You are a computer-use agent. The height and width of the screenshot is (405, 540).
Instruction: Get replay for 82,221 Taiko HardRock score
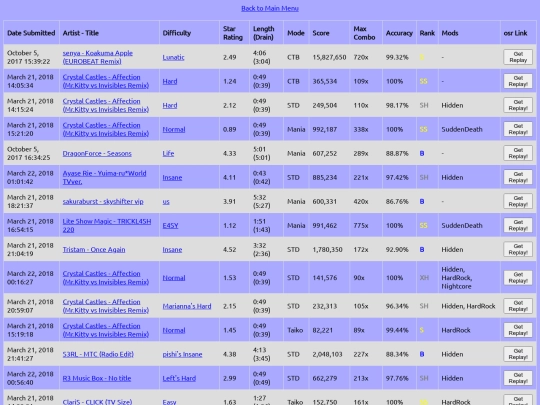pos(518,330)
